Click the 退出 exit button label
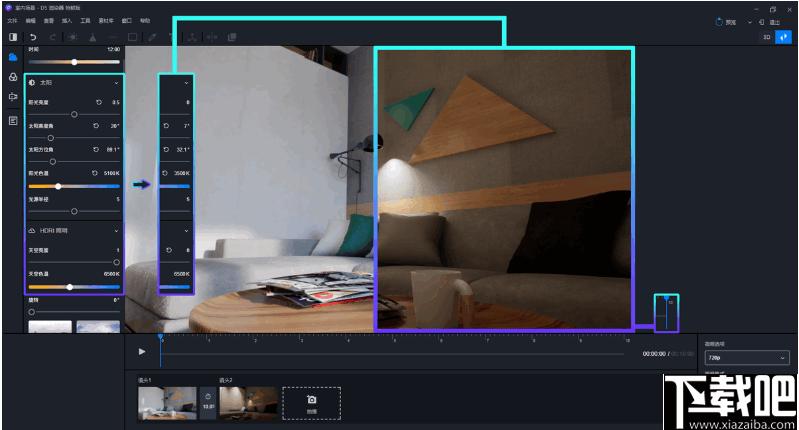The image size is (799, 430). tap(775, 22)
